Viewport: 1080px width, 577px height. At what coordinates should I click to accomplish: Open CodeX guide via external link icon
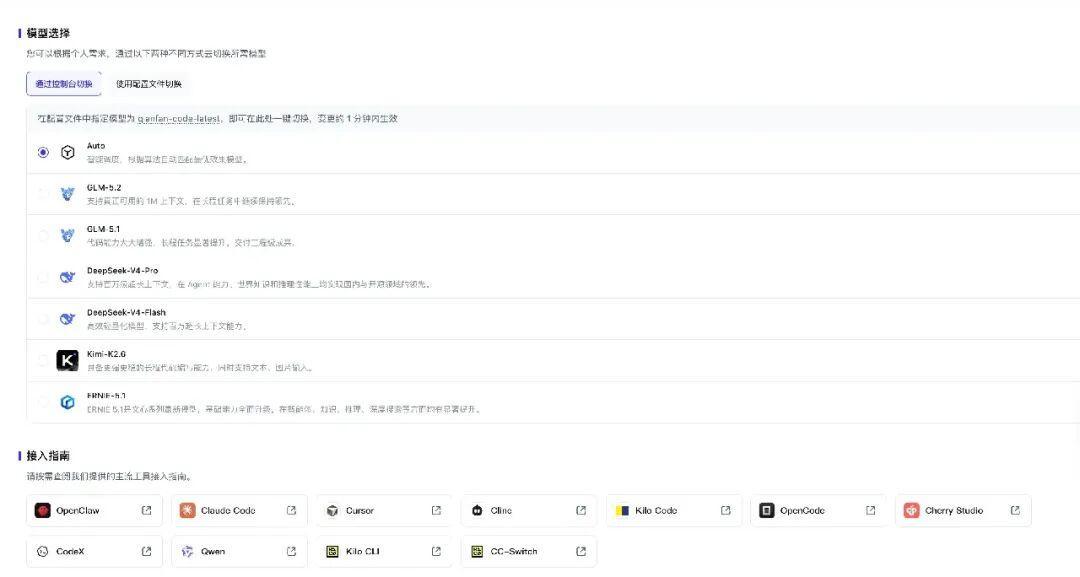pyautogui.click(x=146, y=551)
